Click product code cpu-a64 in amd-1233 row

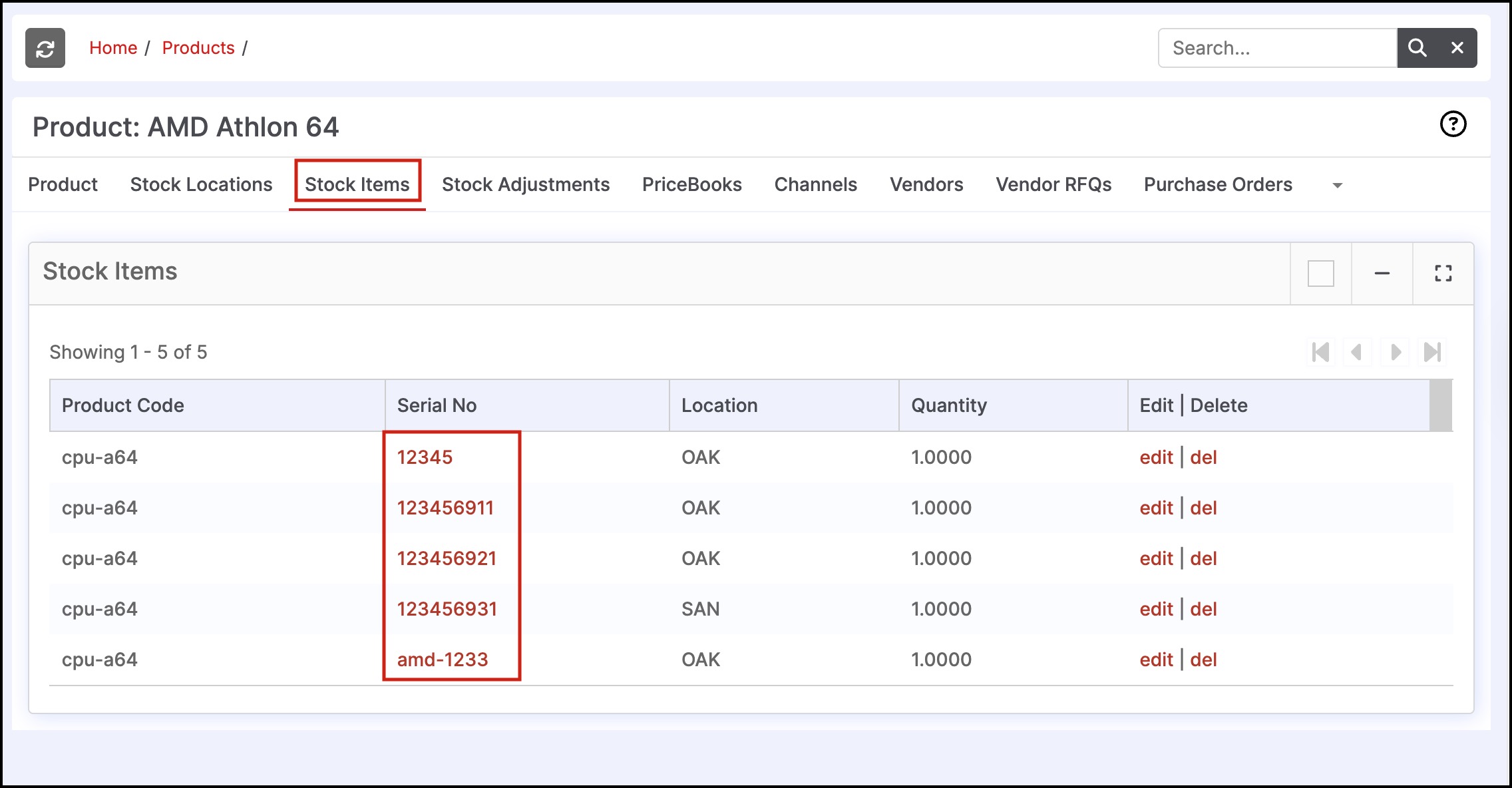[x=100, y=660]
